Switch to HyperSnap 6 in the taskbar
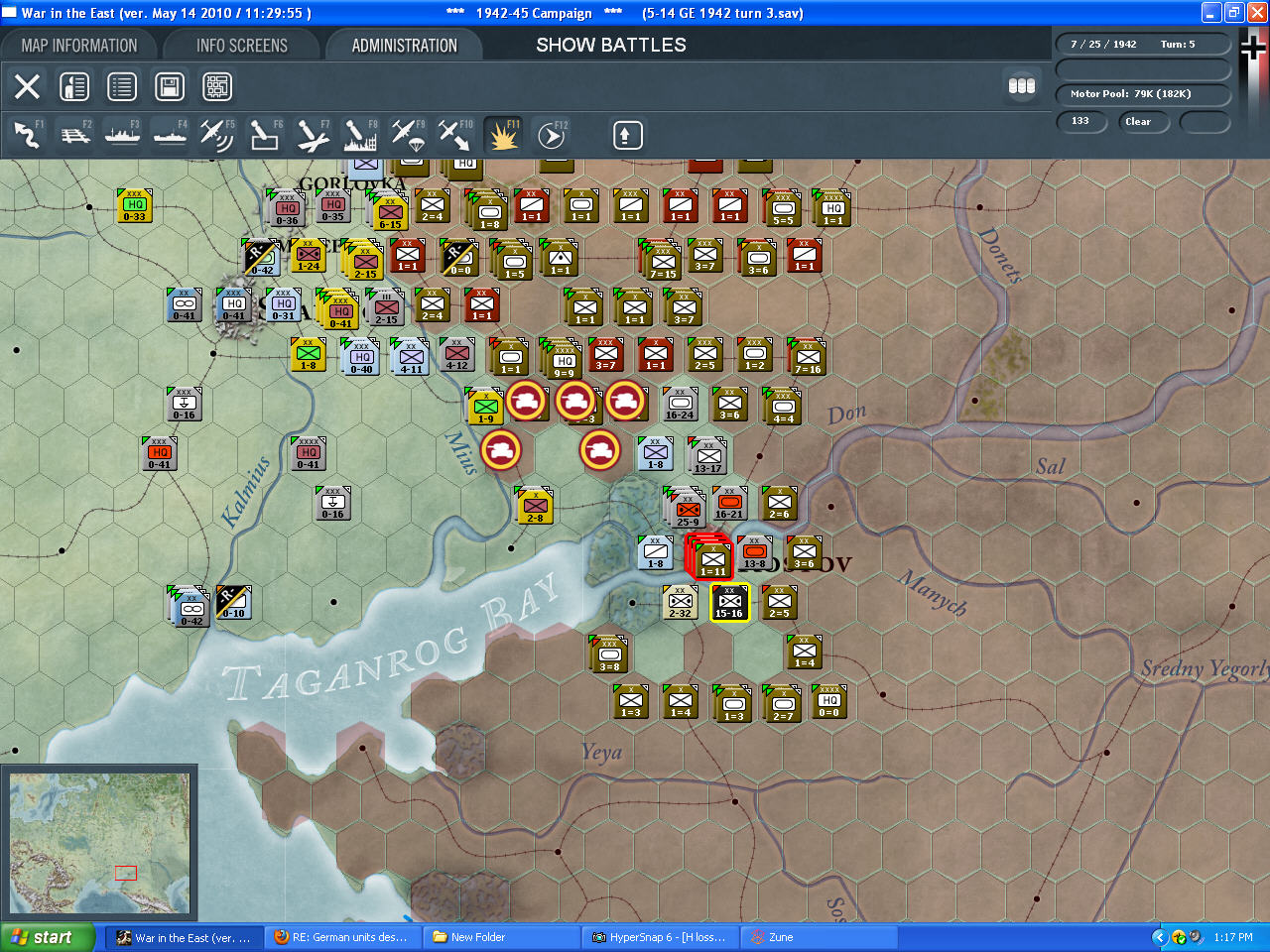The image size is (1270, 952). tap(660, 937)
